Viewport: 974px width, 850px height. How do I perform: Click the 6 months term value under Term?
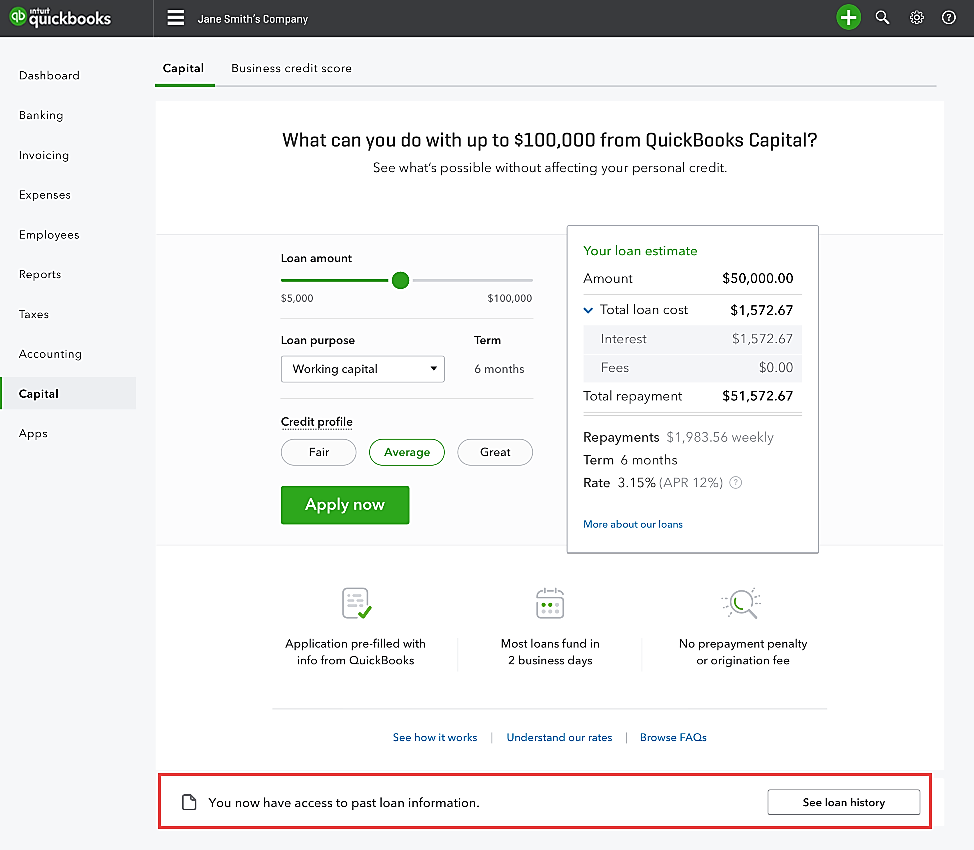(x=499, y=369)
